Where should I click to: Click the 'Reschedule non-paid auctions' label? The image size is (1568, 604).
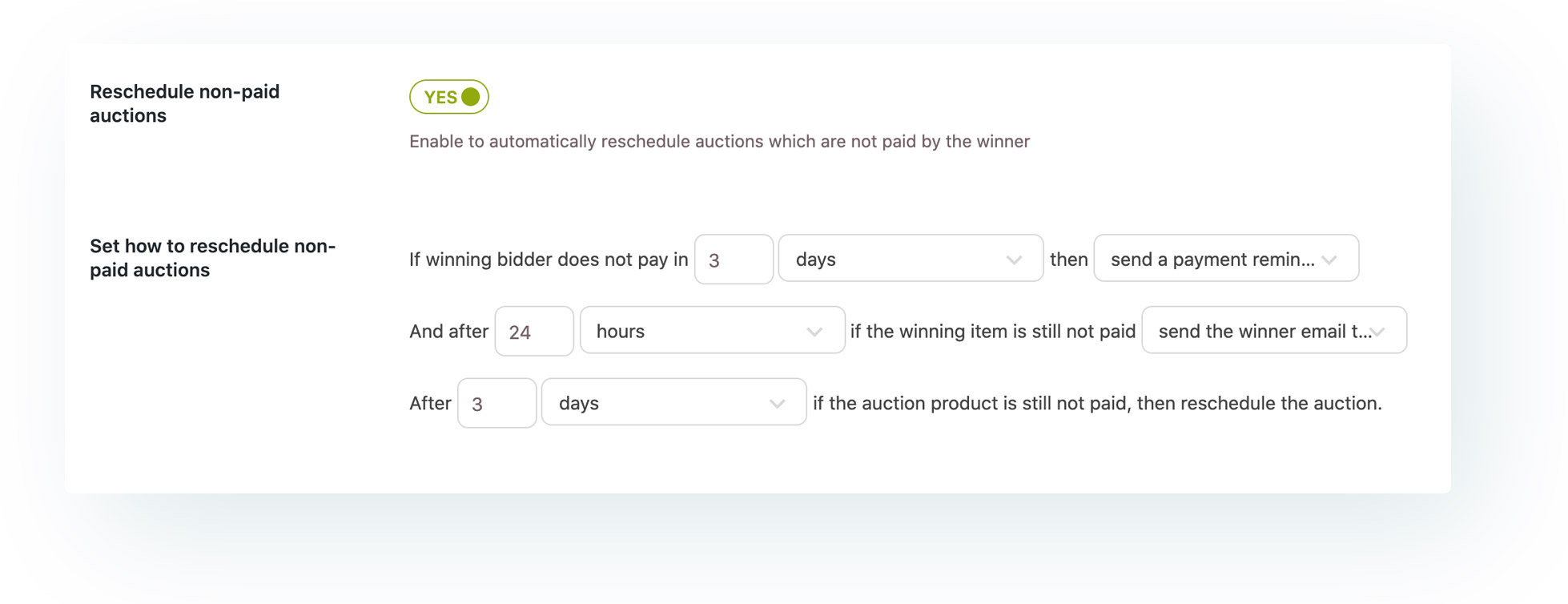(185, 103)
